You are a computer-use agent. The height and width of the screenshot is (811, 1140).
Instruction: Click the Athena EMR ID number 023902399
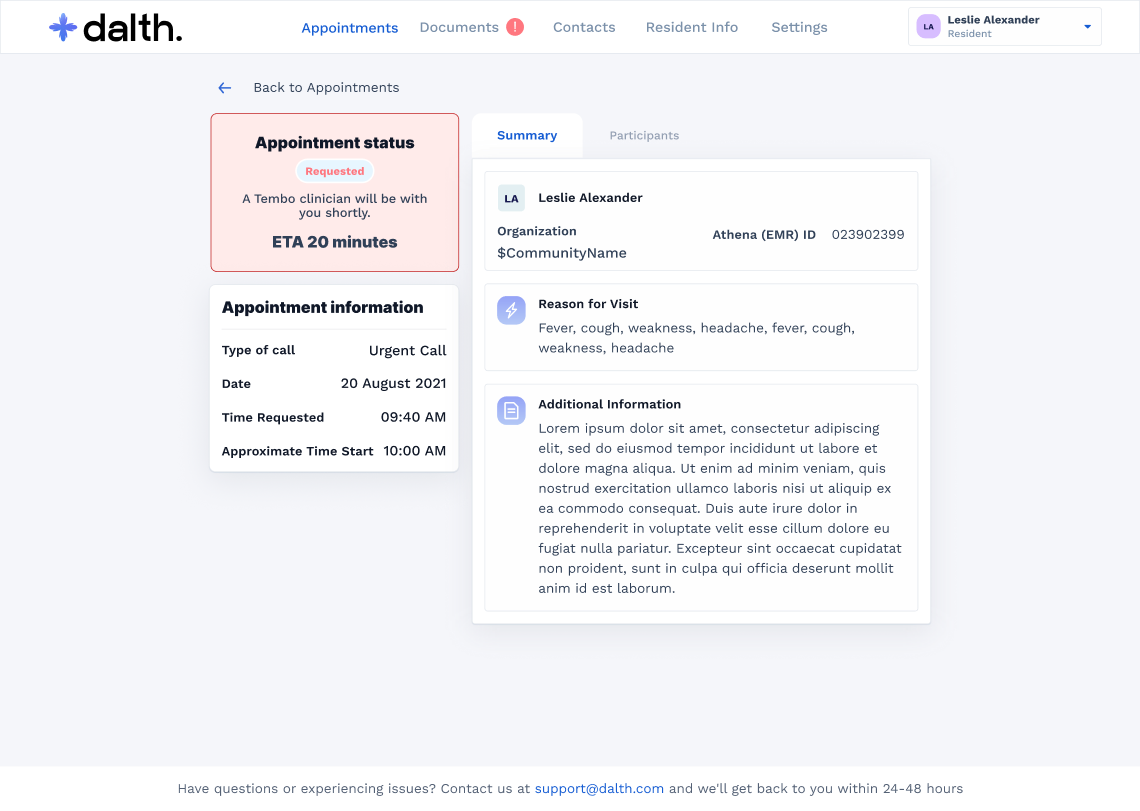tap(868, 235)
